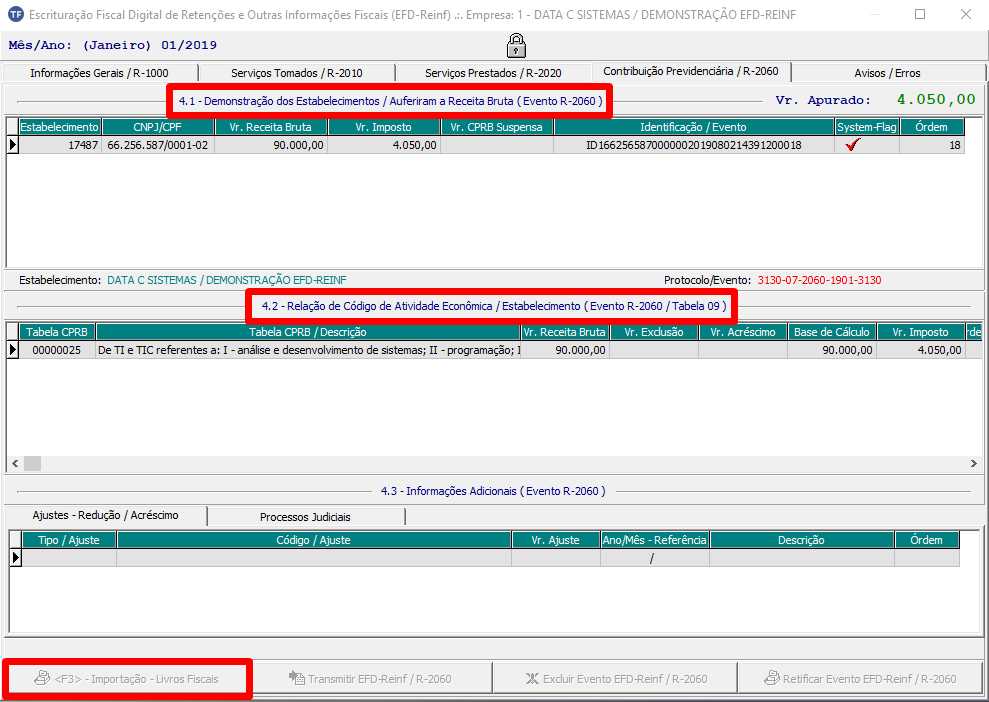Select row indicator arrow in Tabela CPRB grid

pyautogui.click(x=13, y=350)
